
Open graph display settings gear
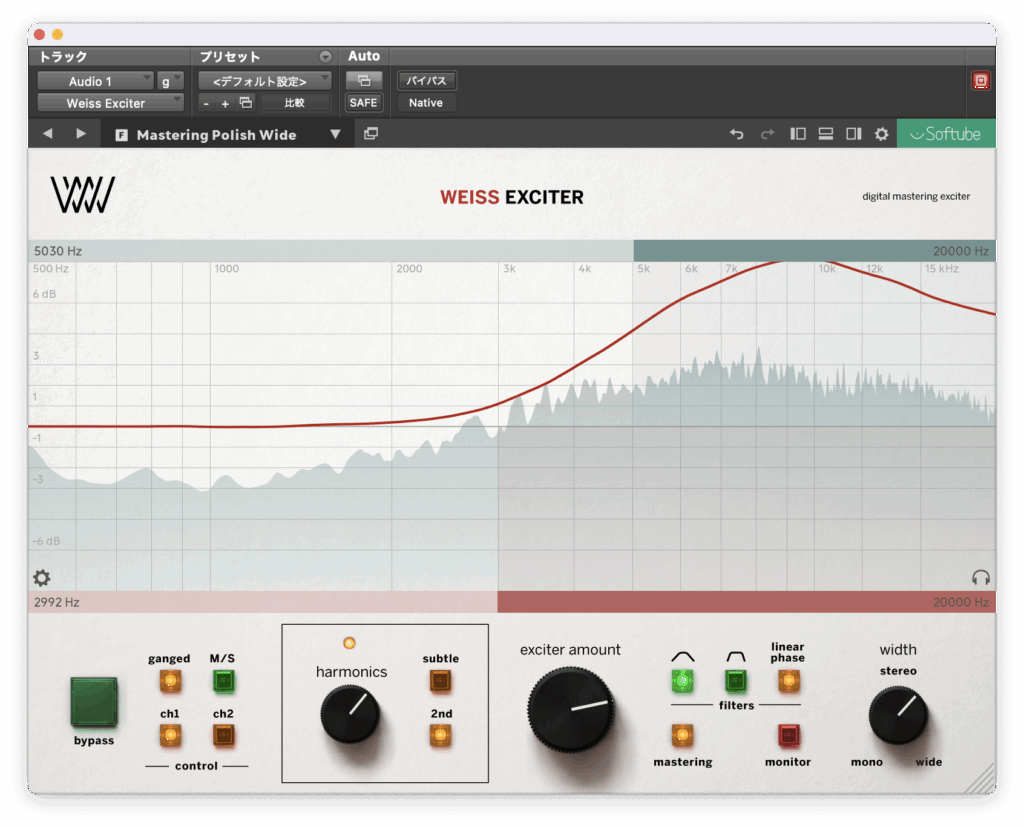coord(42,577)
